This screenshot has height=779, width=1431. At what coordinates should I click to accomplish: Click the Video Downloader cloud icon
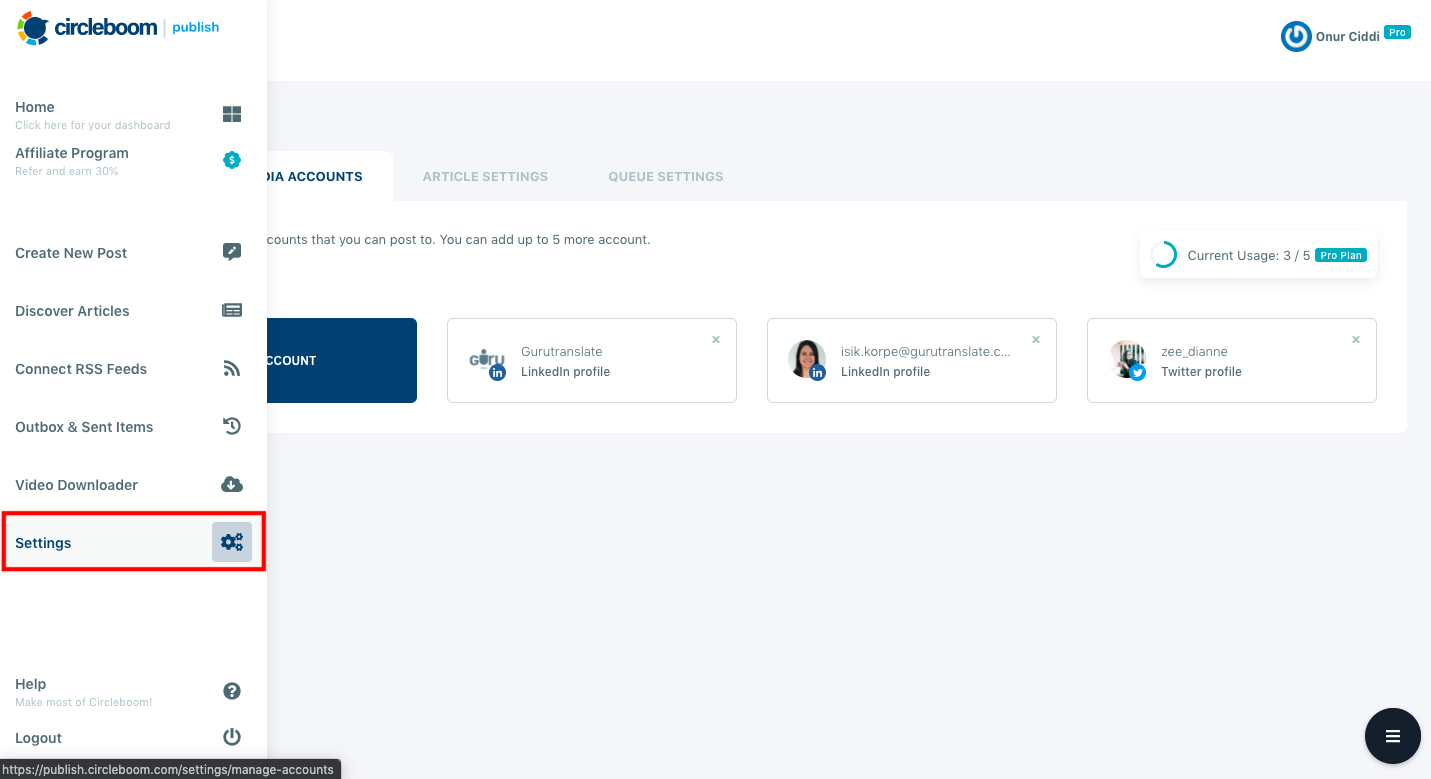[x=232, y=484]
